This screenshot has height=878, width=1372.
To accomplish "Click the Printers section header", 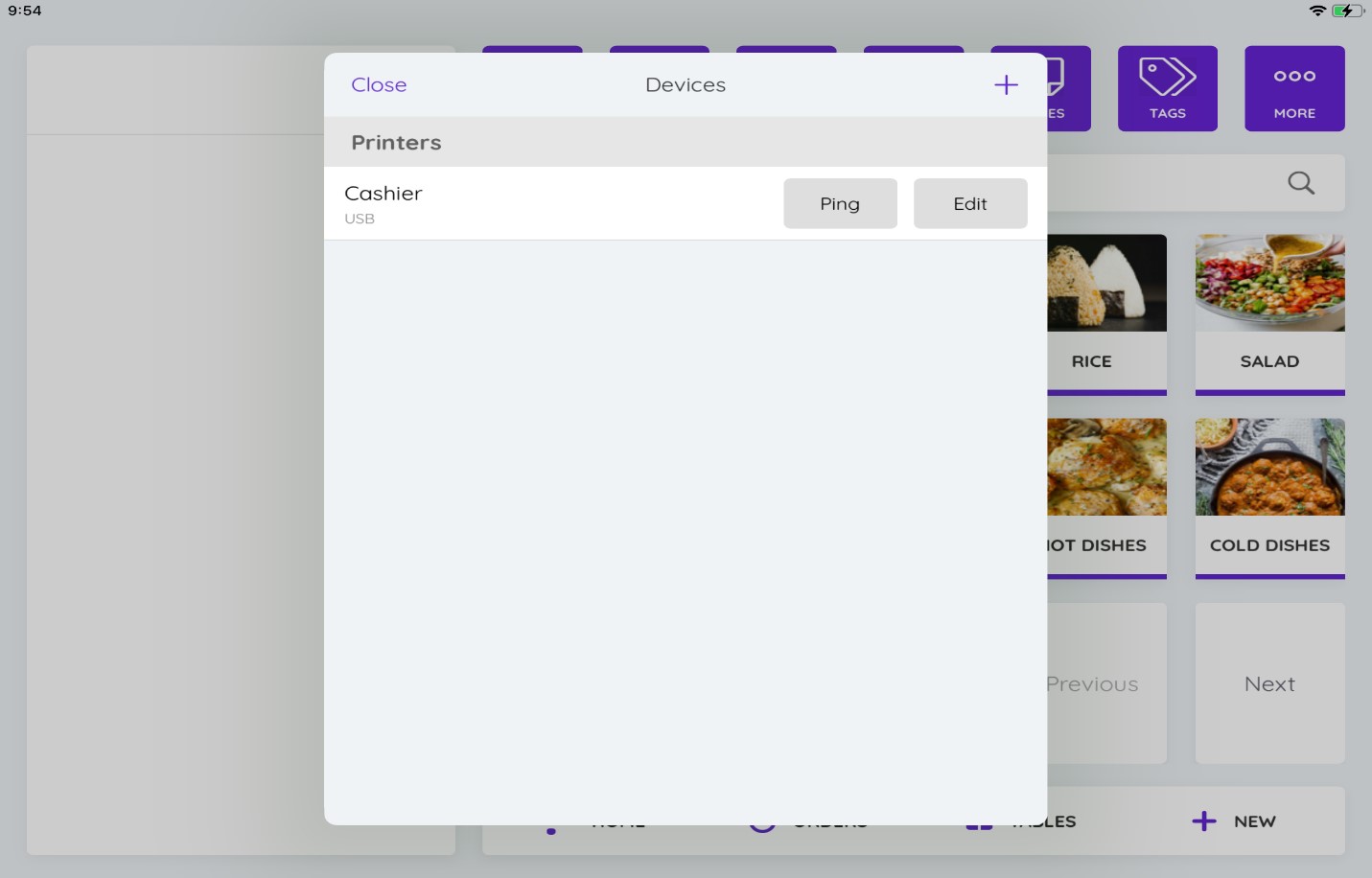I will tap(685, 142).
